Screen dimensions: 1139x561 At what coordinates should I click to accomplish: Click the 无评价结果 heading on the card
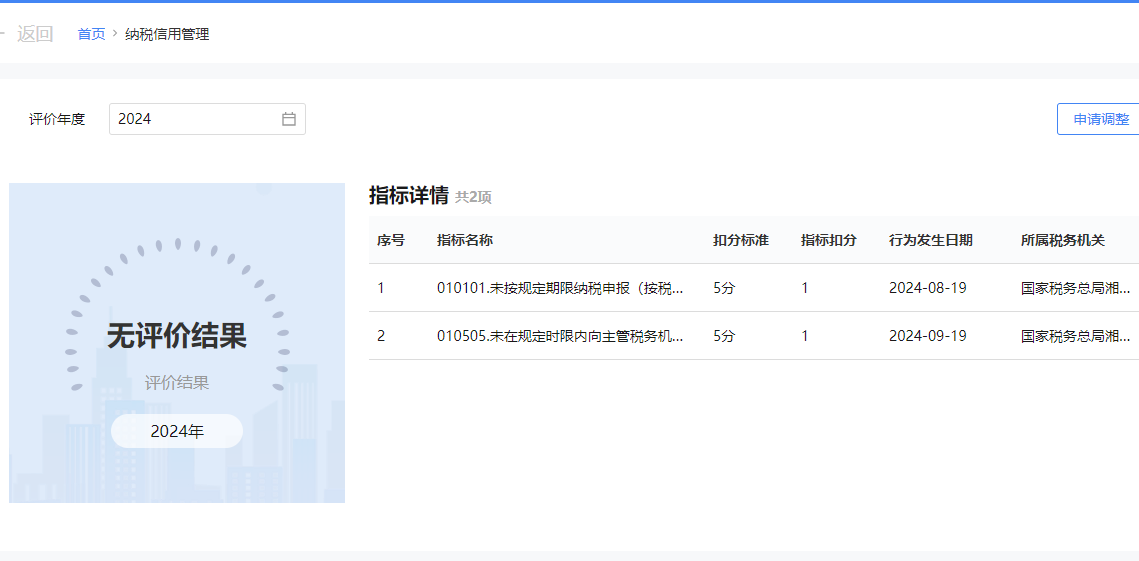click(x=177, y=337)
